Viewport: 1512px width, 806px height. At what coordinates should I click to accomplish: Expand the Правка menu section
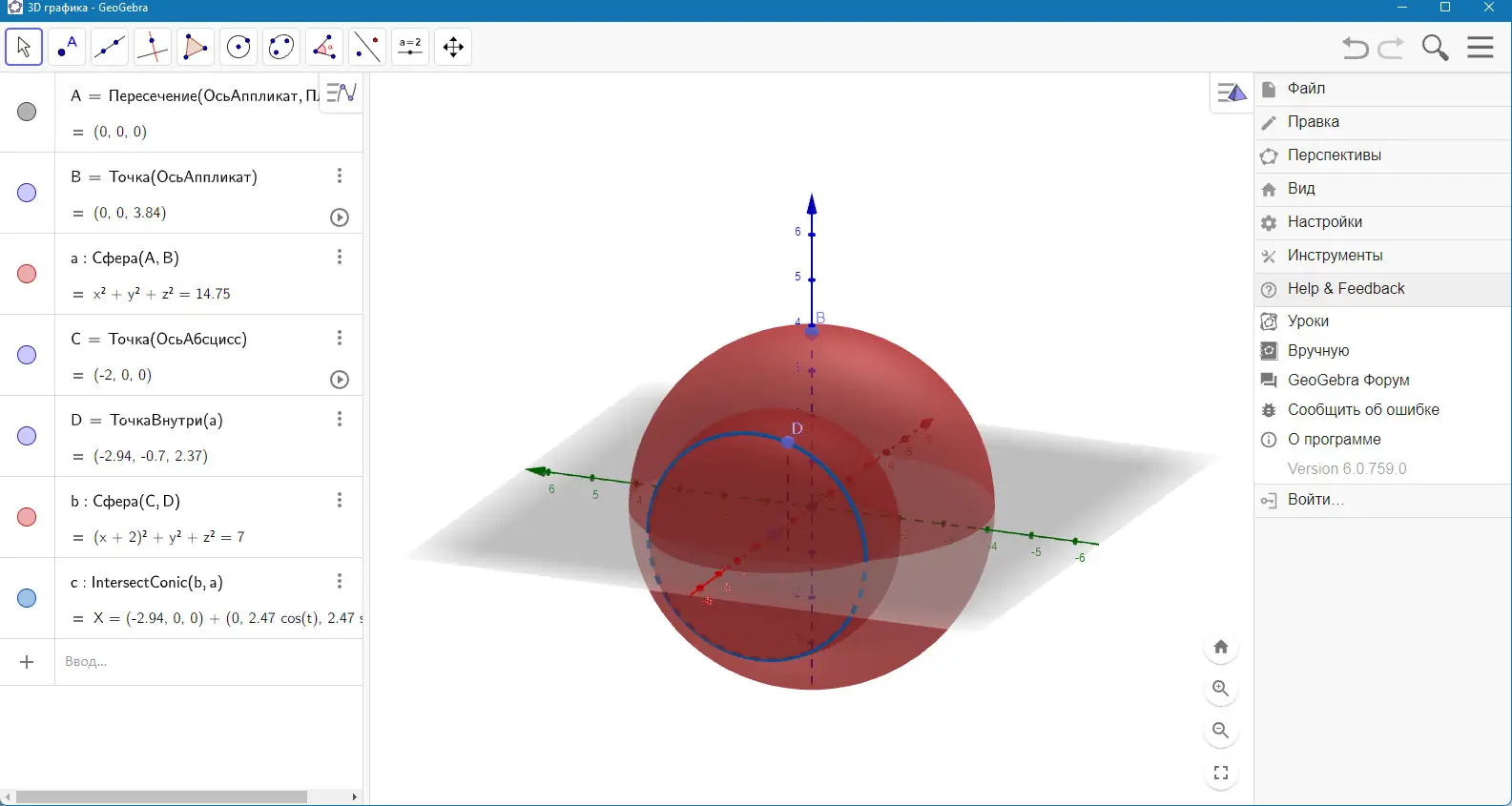1382,122
